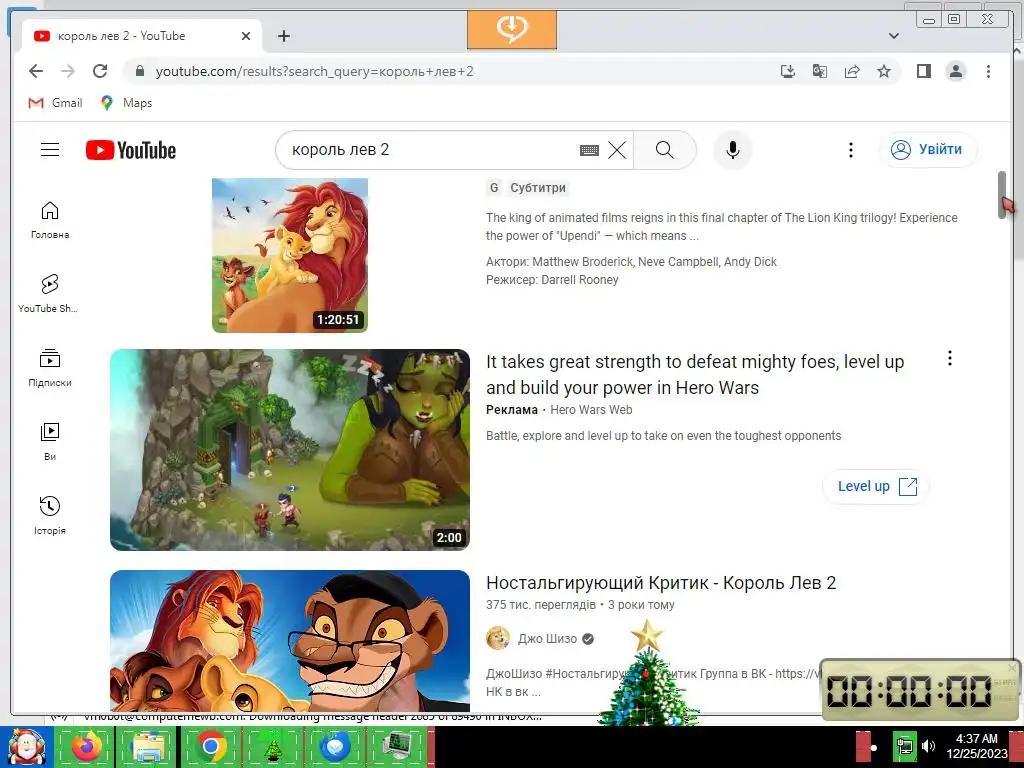Clear the search query
This screenshot has width=1024, height=768.
[x=616, y=150]
